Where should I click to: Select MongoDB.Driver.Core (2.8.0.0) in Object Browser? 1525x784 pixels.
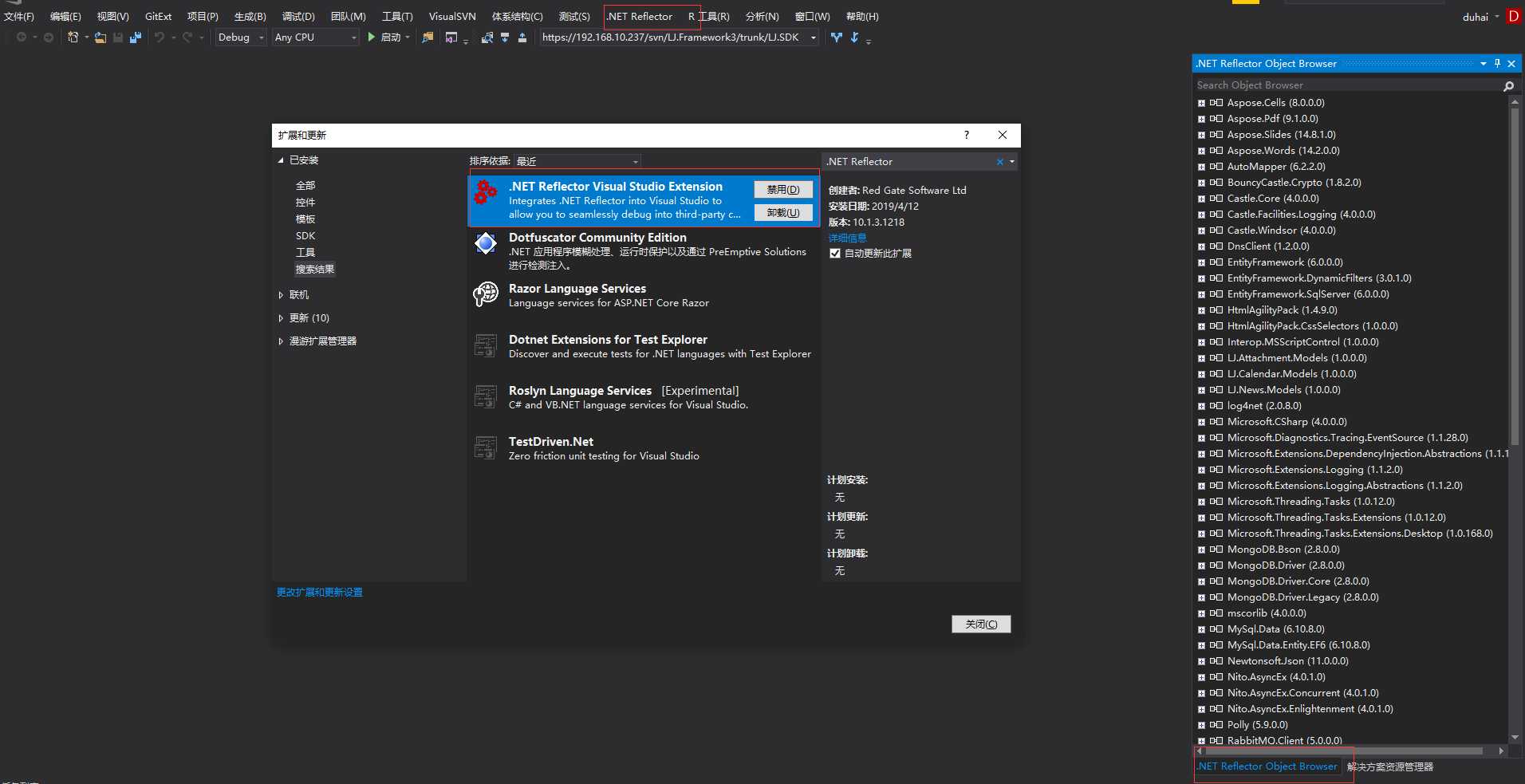(1298, 581)
